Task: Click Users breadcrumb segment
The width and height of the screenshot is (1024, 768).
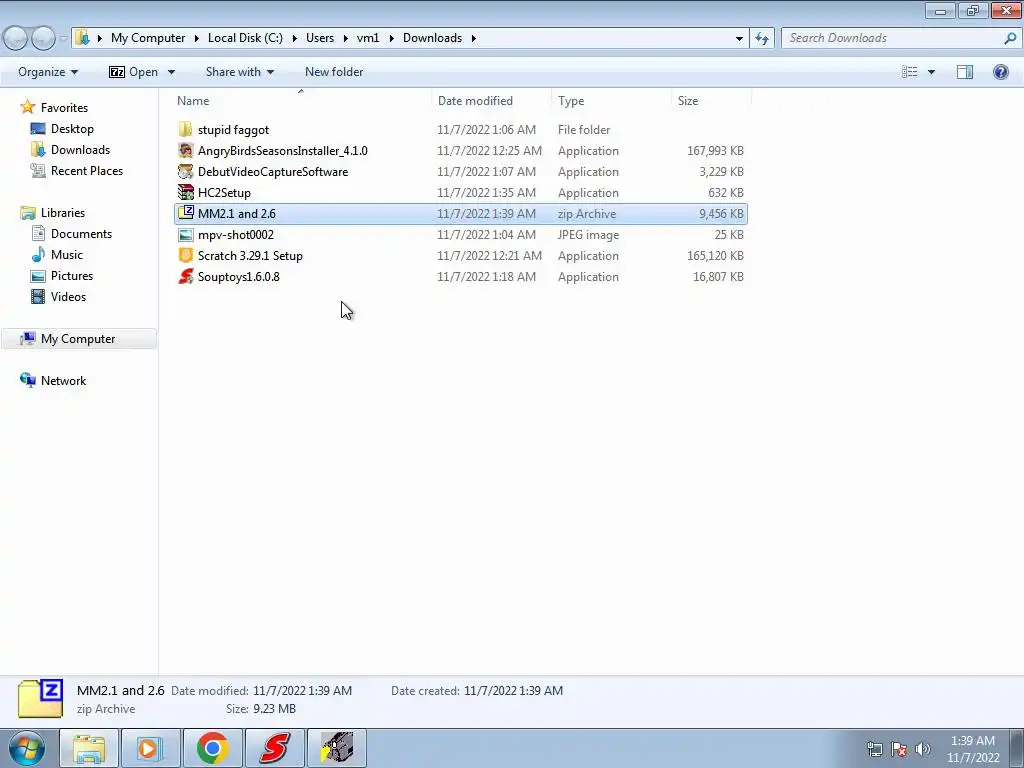Action: 319,38
